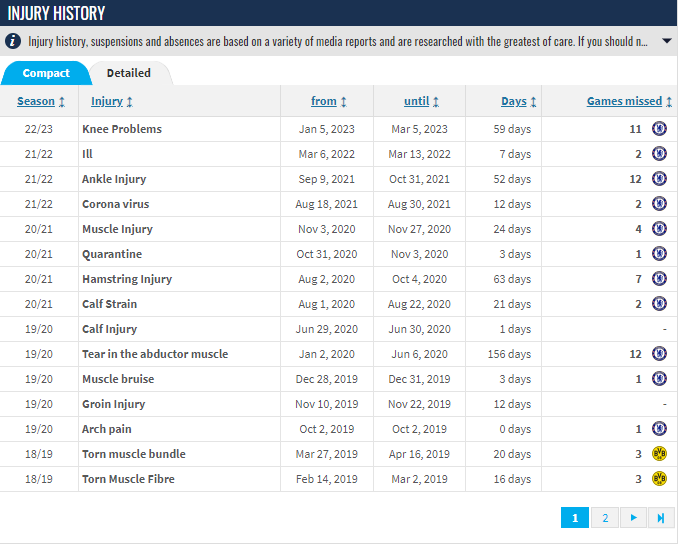Select the Knee Problems injury text

[x=122, y=129]
